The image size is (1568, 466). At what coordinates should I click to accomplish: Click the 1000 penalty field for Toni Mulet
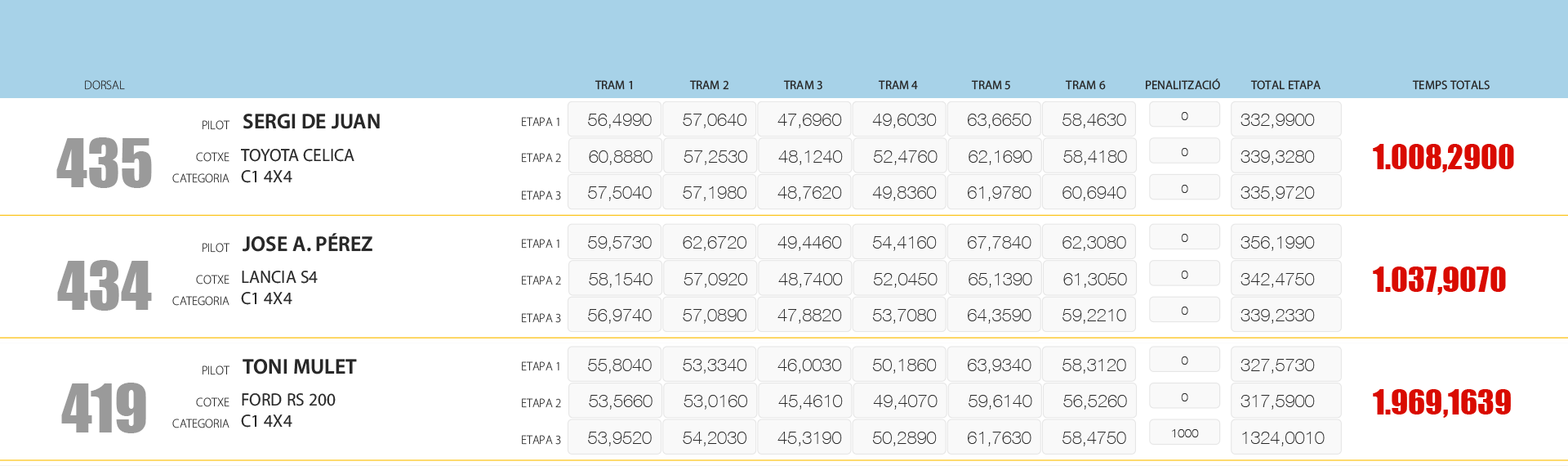tap(1184, 433)
